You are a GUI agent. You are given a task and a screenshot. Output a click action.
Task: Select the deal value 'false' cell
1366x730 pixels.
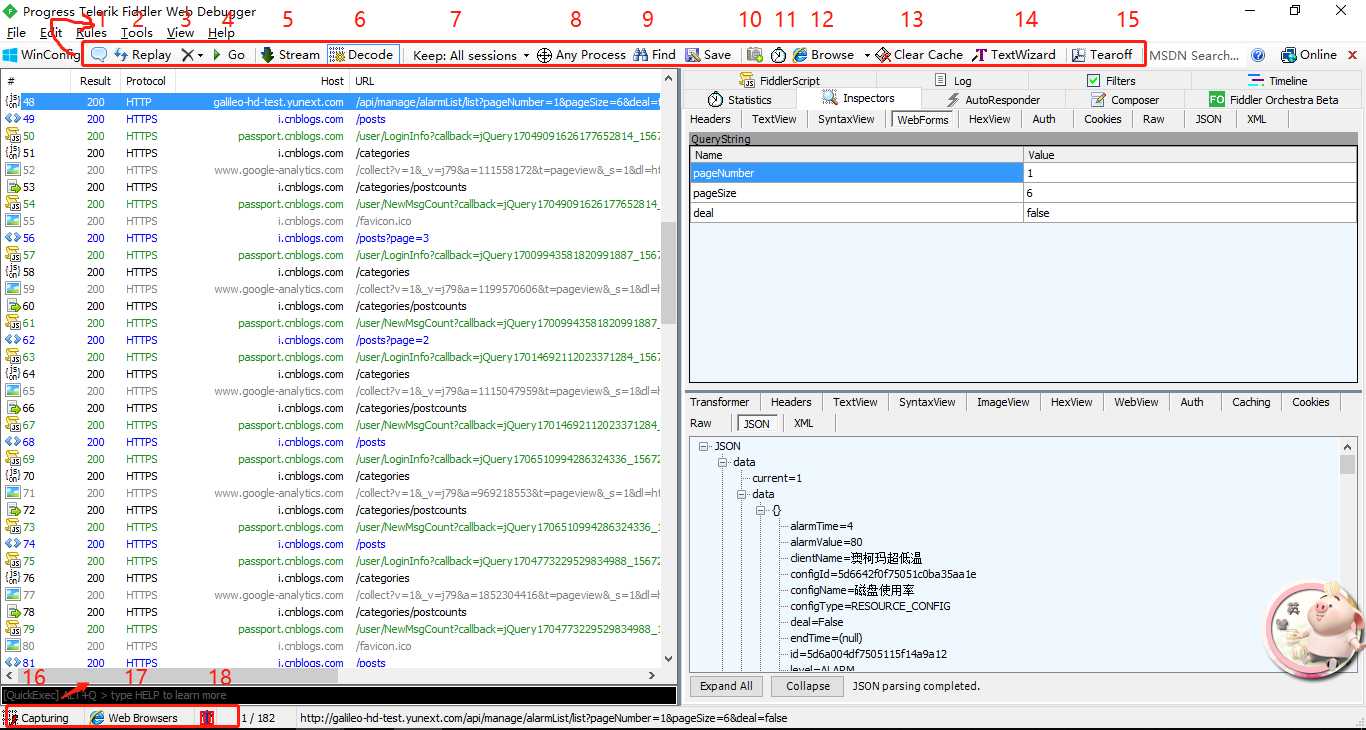pyautogui.click(x=1191, y=213)
